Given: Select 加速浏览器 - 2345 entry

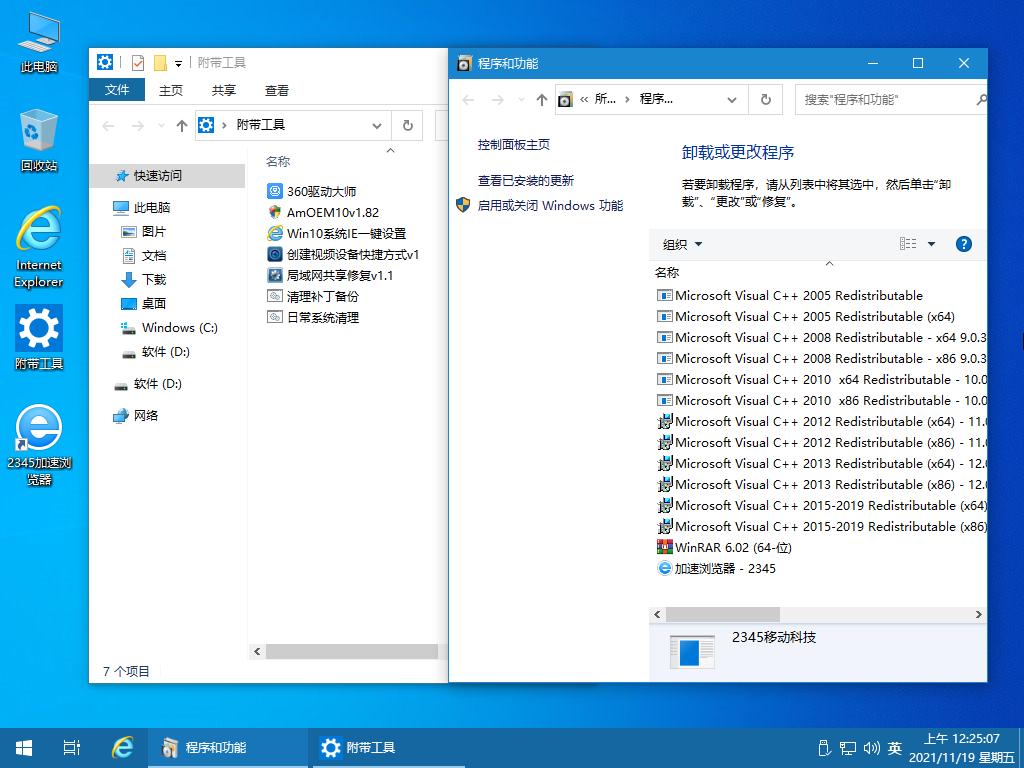Looking at the screenshot, I should click(x=716, y=568).
